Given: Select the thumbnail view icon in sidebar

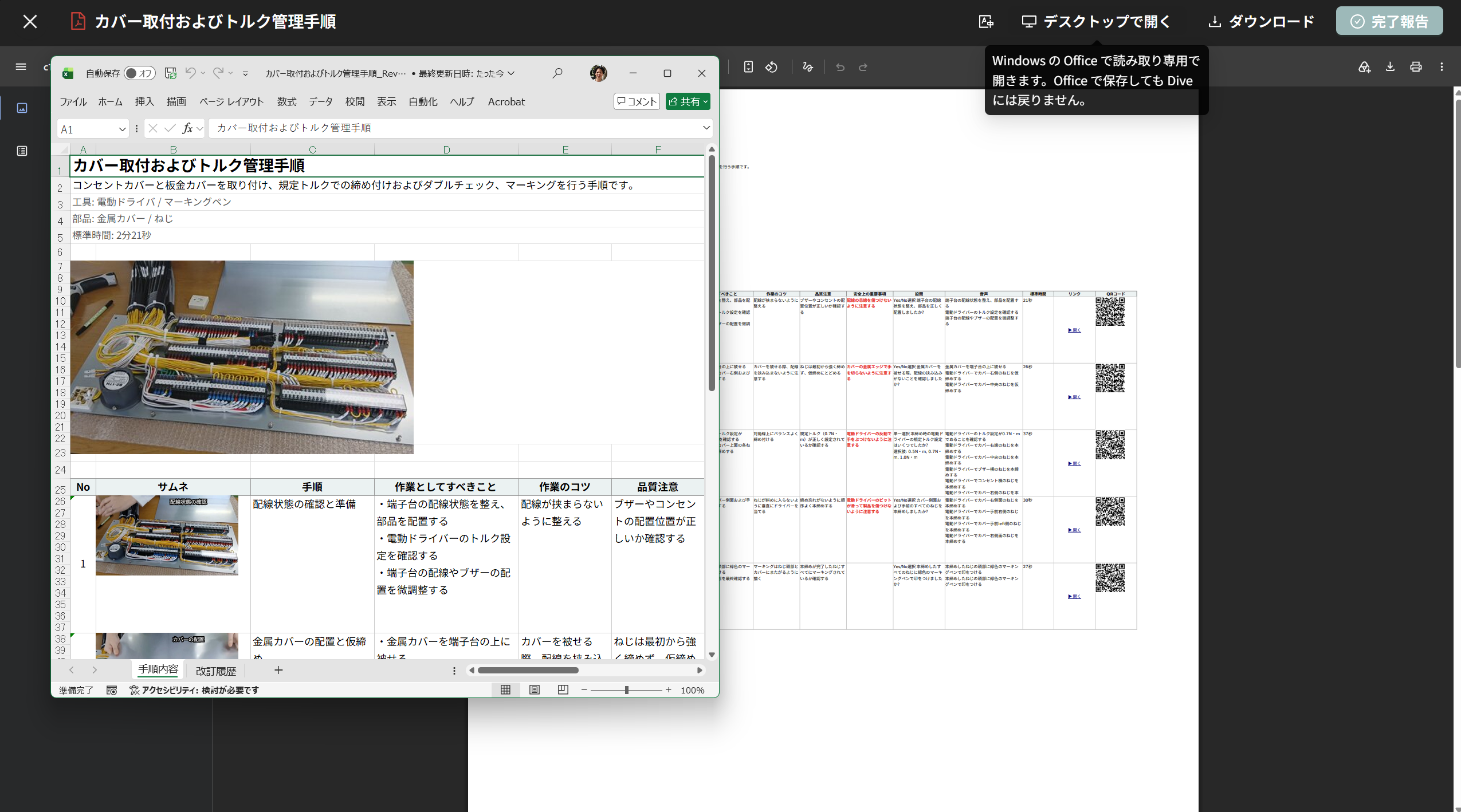Looking at the screenshot, I should coord(22,108).
